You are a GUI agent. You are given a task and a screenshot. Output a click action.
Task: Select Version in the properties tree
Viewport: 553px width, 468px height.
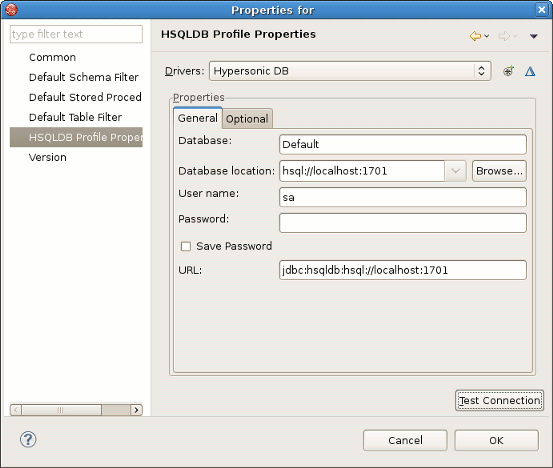point(48,157)
